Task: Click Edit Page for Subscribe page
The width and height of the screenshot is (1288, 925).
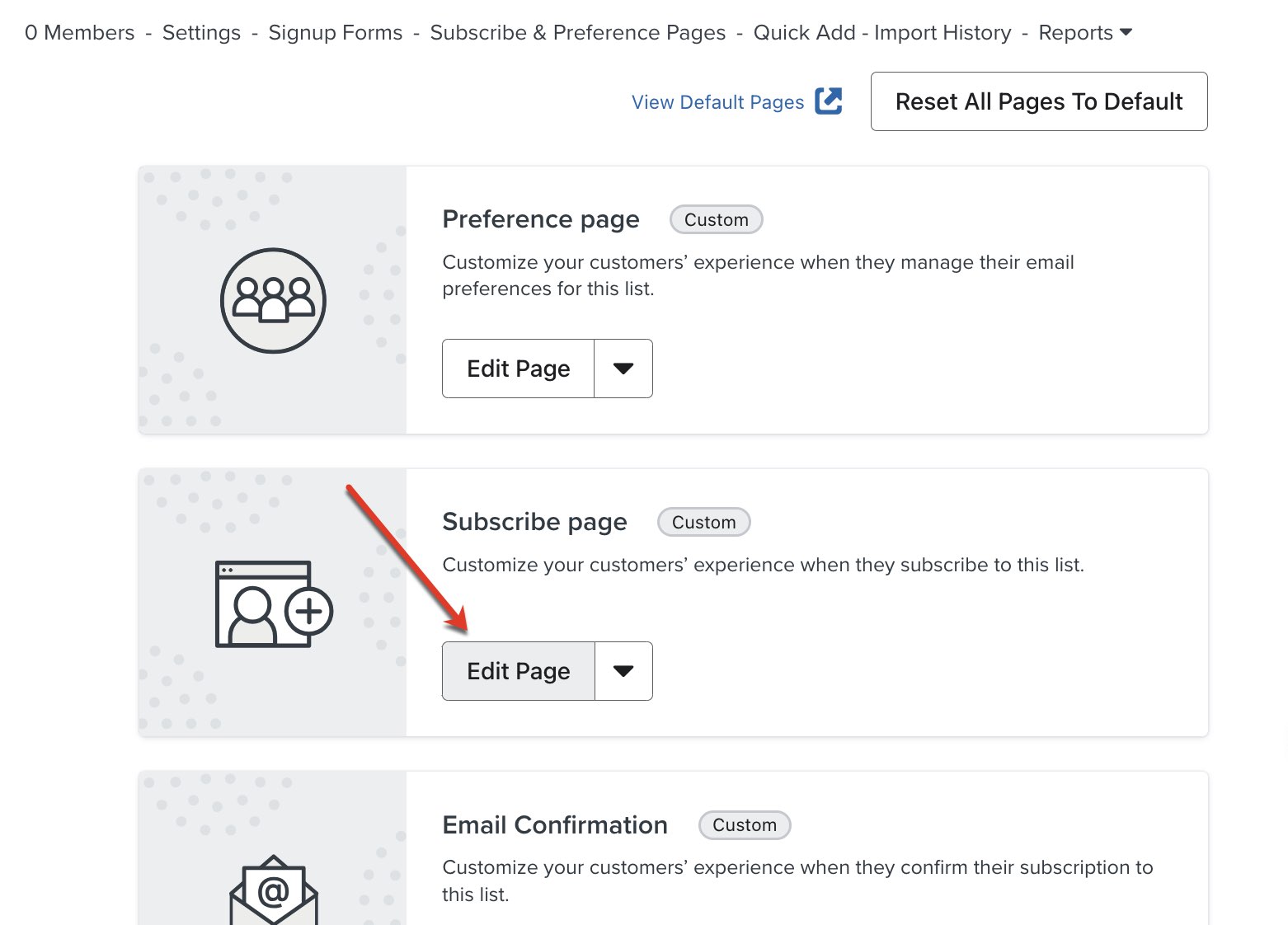Action: [518, 671]
